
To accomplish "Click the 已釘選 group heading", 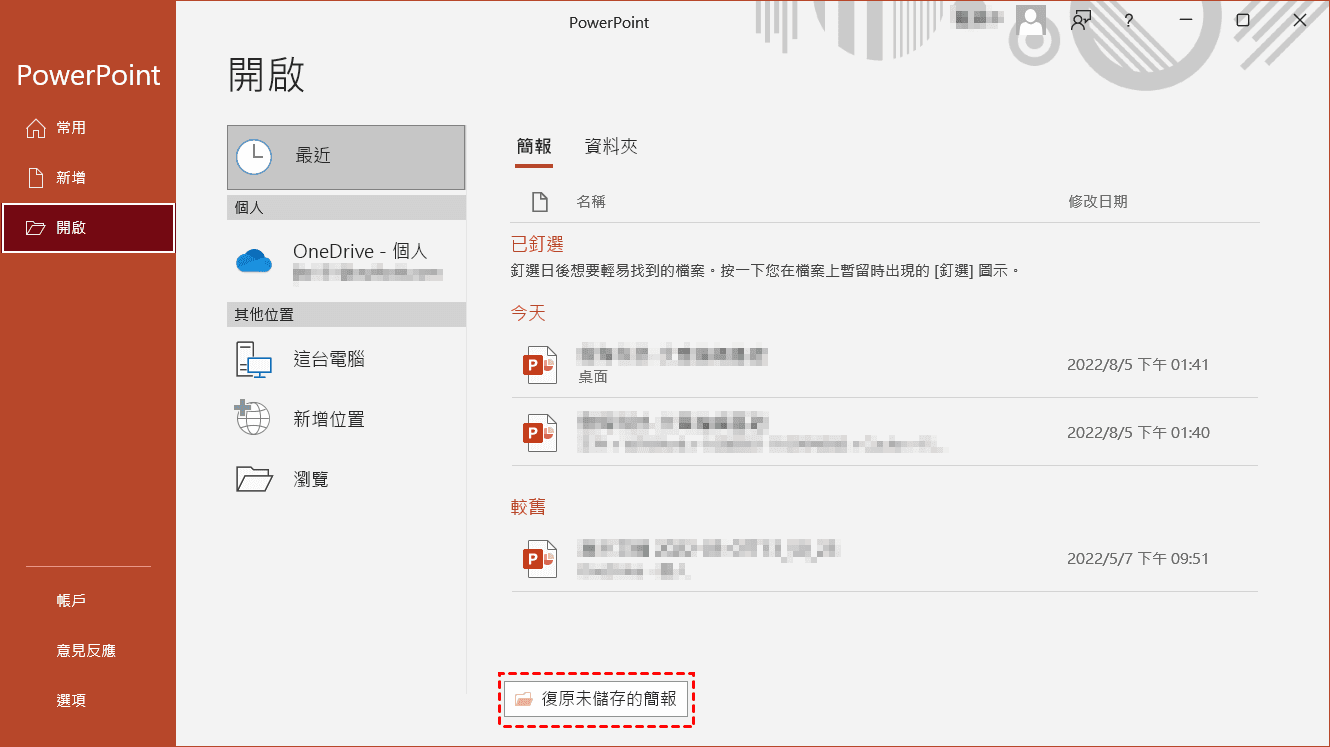I will click(538, 245).
